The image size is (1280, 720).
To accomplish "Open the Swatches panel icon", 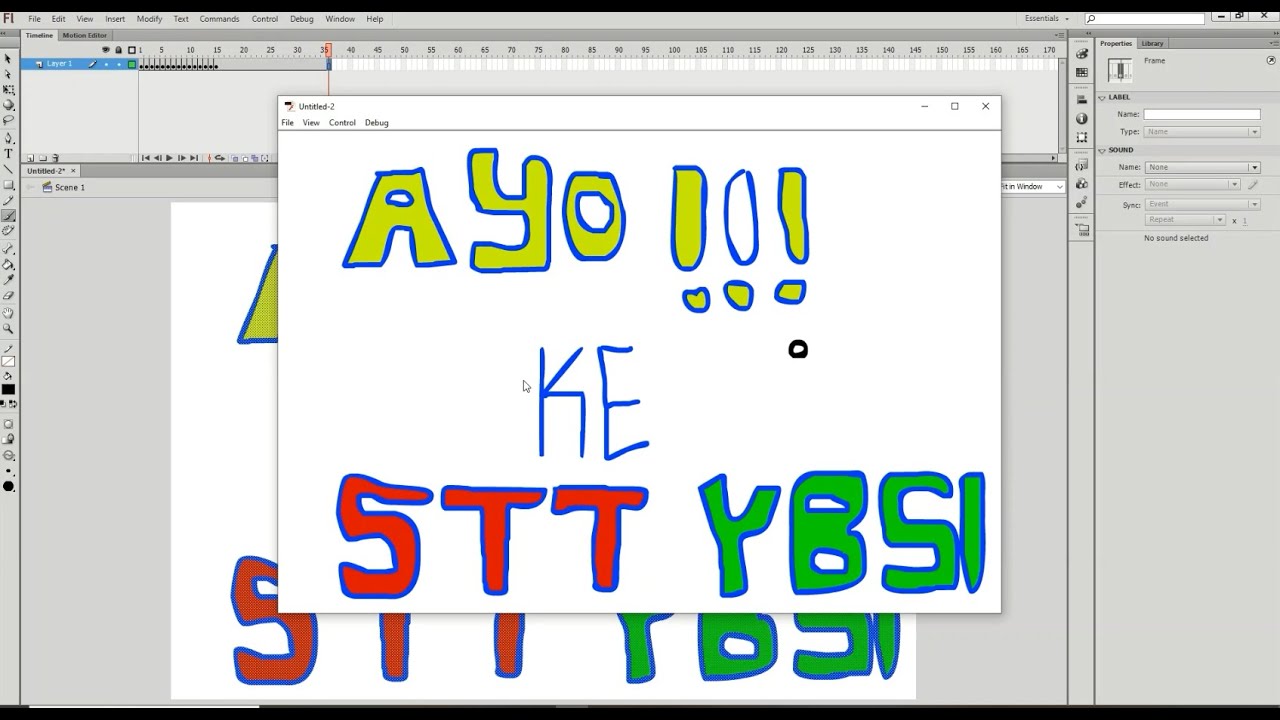I will click(x=1082, y=72).
